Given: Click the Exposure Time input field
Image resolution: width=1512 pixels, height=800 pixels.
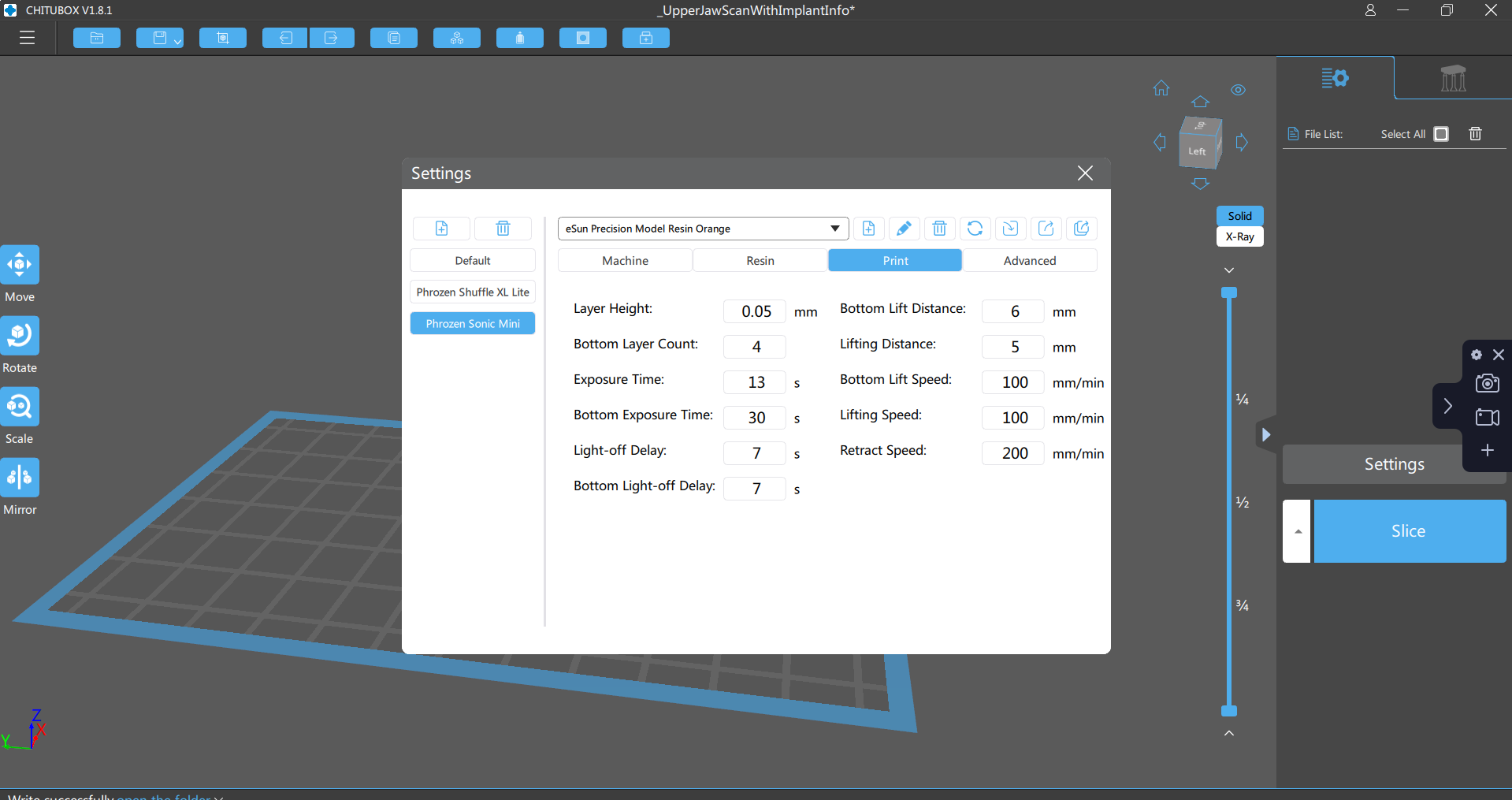Looking at the screenshot, I should (x=755, y=382).
